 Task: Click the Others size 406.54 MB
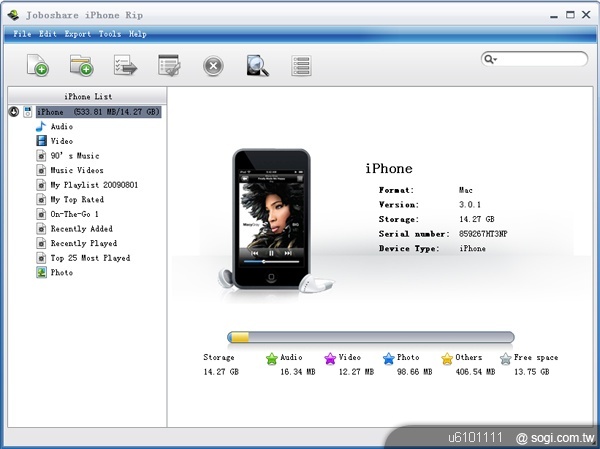click(475, 372)
